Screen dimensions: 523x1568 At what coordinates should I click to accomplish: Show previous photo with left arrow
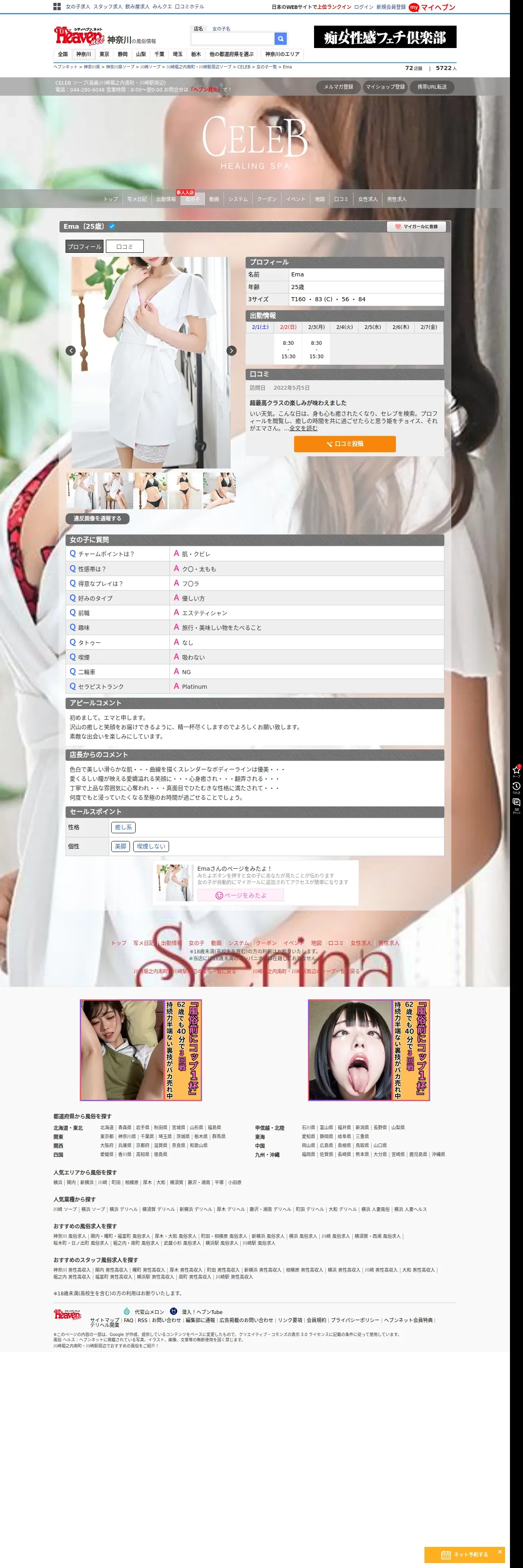point(70,350)
